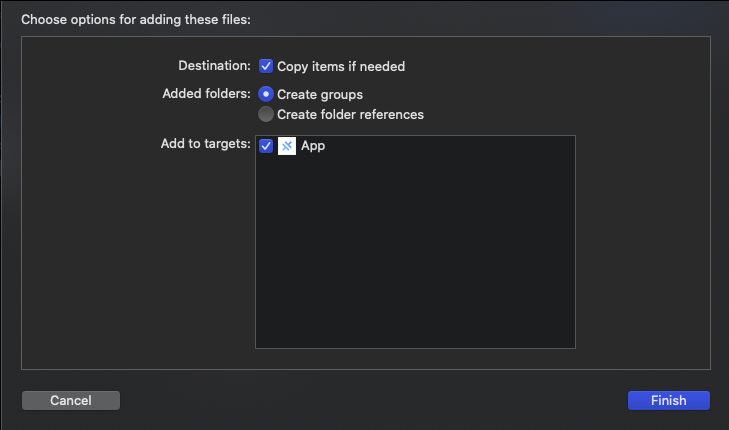729x430 pixels.
Task: Click the App target name label
Action: pos(313,146)
